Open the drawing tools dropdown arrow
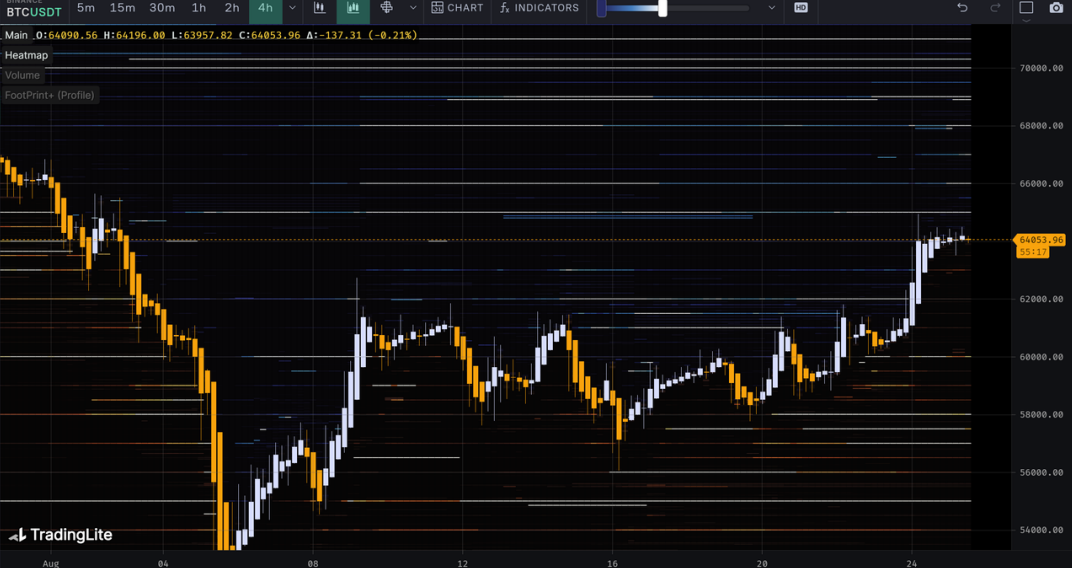 [413, 8]
